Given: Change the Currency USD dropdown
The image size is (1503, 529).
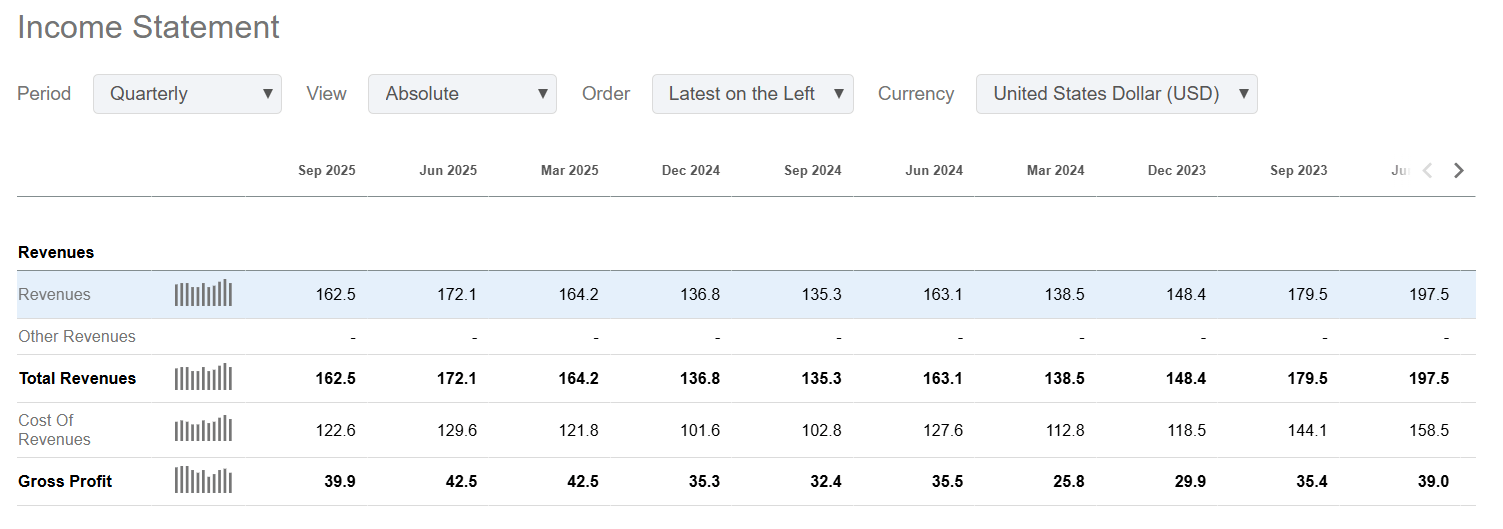Looking at the screenshot, I should (1116, 94).
